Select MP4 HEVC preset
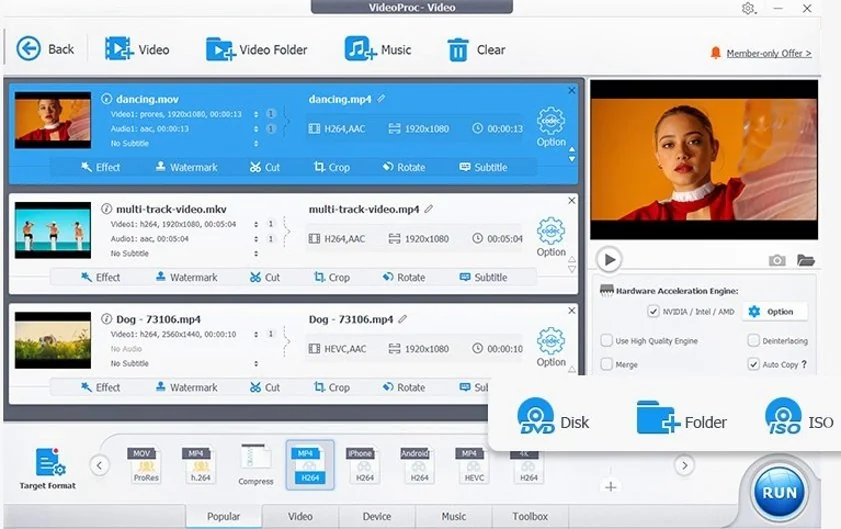 (x=474, y=465)
